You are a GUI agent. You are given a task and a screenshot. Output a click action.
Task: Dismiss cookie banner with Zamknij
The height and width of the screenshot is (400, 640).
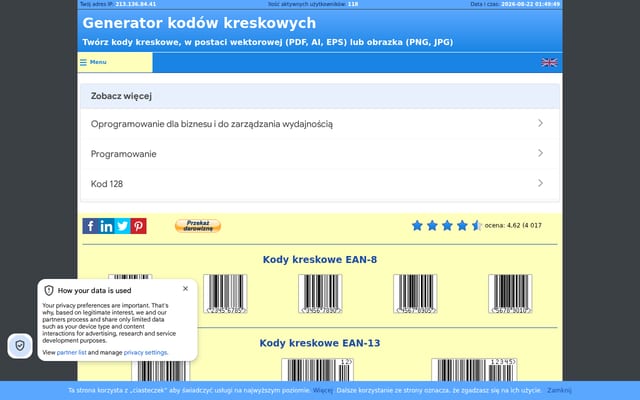(x=559, y=390)
